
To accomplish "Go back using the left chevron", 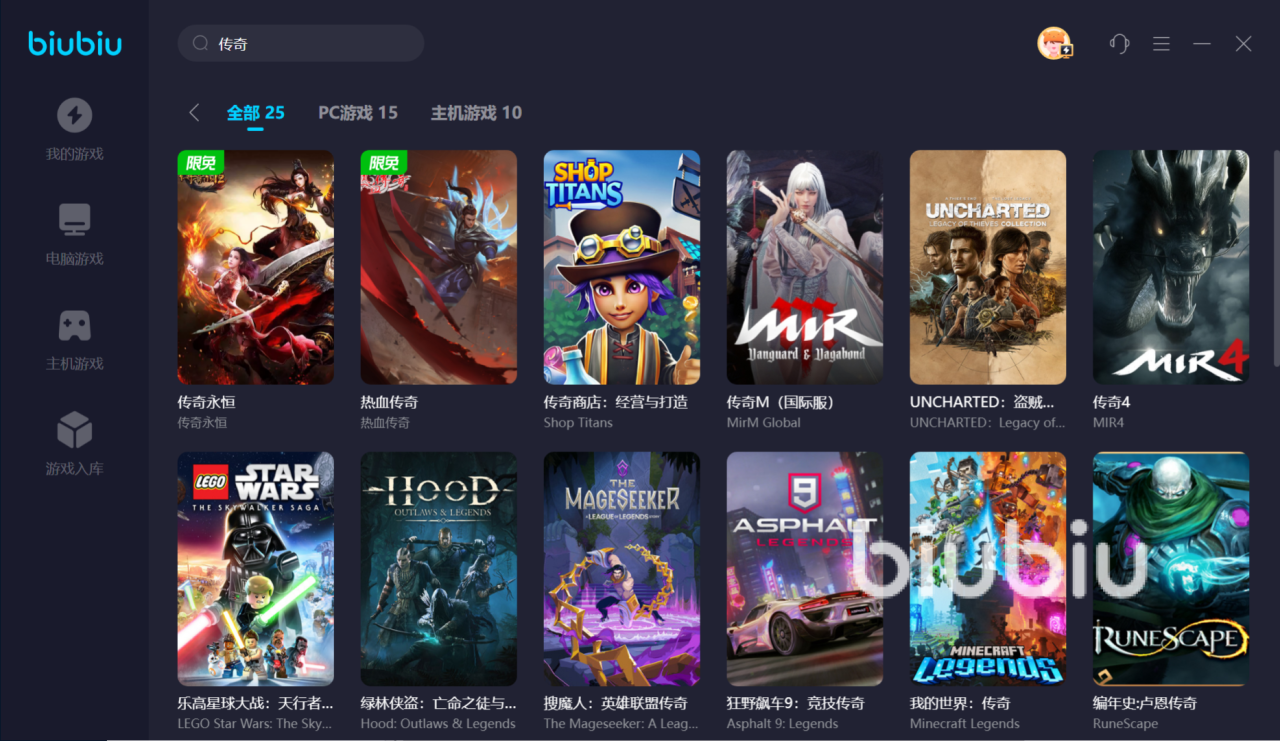I will [x=194, y=113].
